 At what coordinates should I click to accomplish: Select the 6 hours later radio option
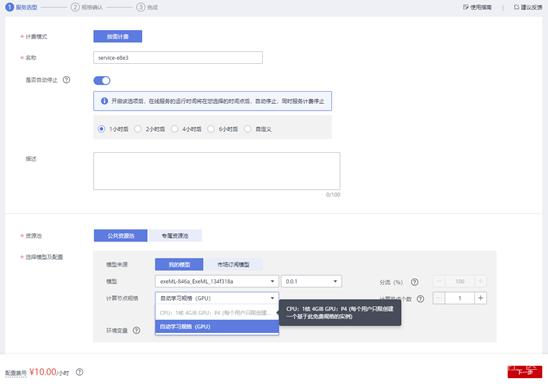point(211,129)
